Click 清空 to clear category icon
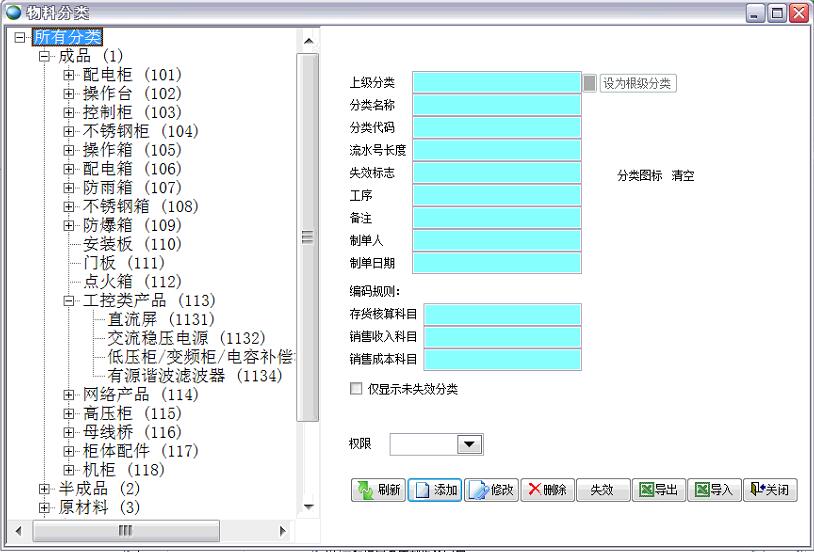Image resolution: width=814 pixels, height=552 pixels. coord(683,176)
